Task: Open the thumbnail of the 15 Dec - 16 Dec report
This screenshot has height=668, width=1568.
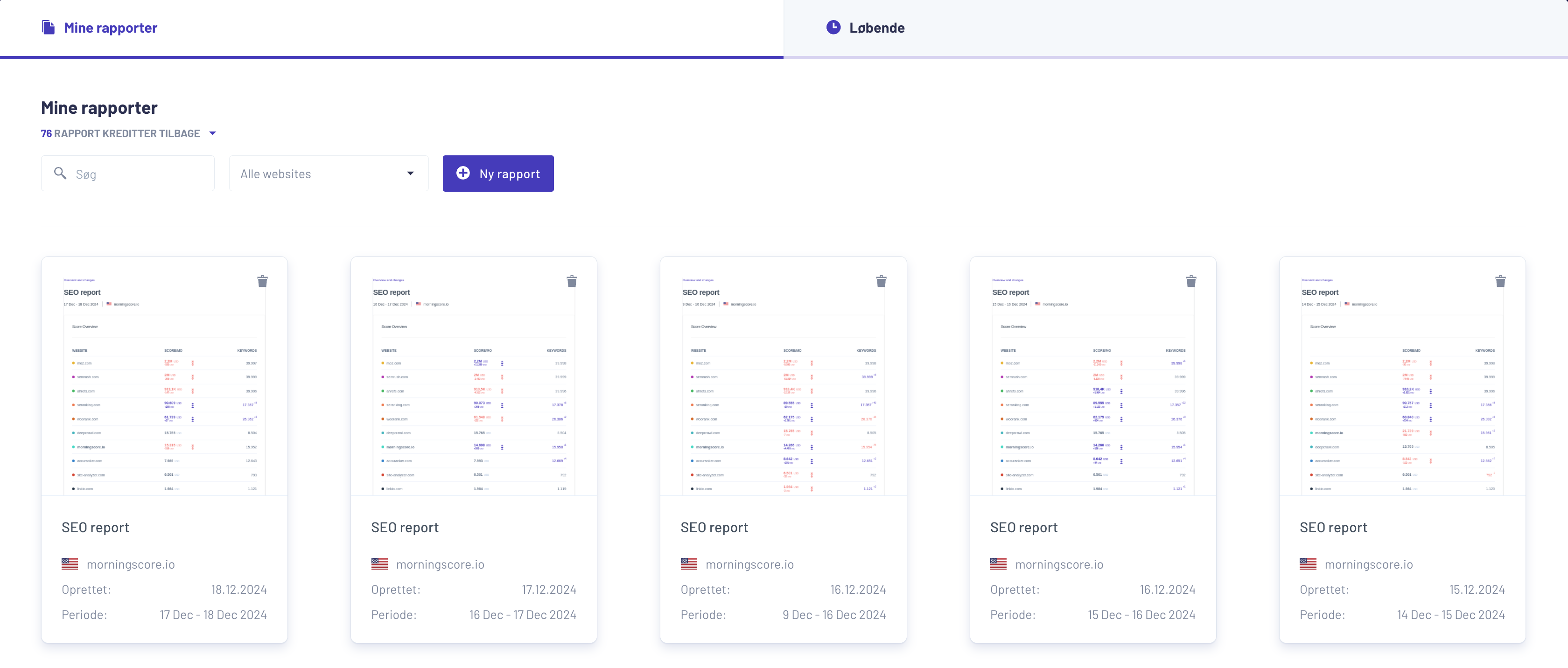Action: (x=1093, y=376)
